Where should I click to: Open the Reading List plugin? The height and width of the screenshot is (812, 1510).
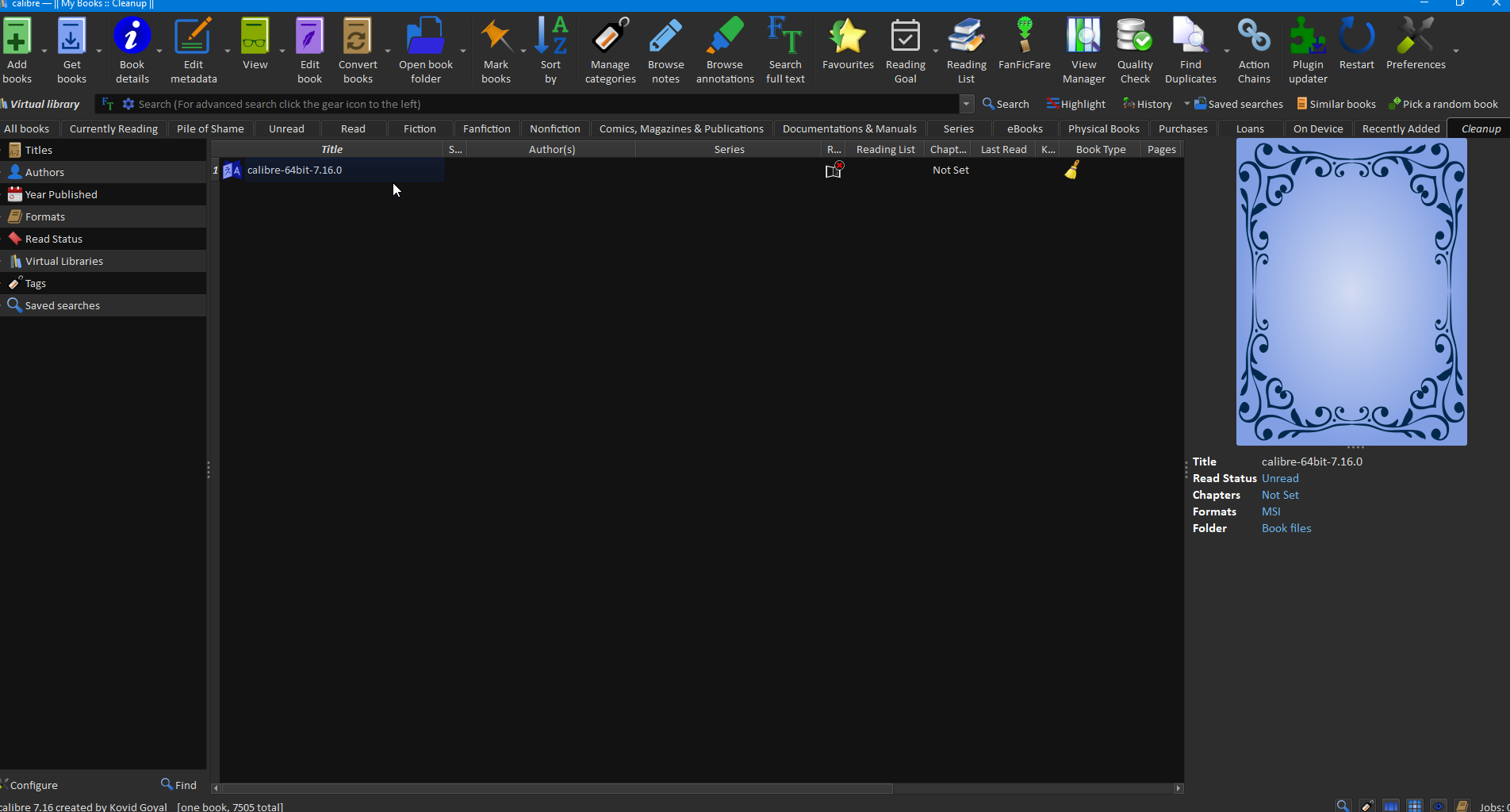966,50
